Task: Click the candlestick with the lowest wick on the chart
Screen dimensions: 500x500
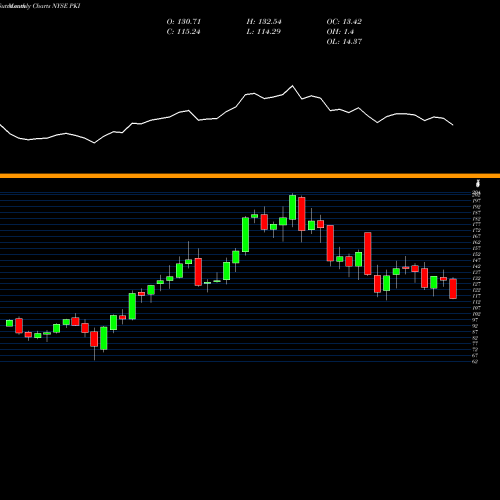Action: [x=94, y=339]
